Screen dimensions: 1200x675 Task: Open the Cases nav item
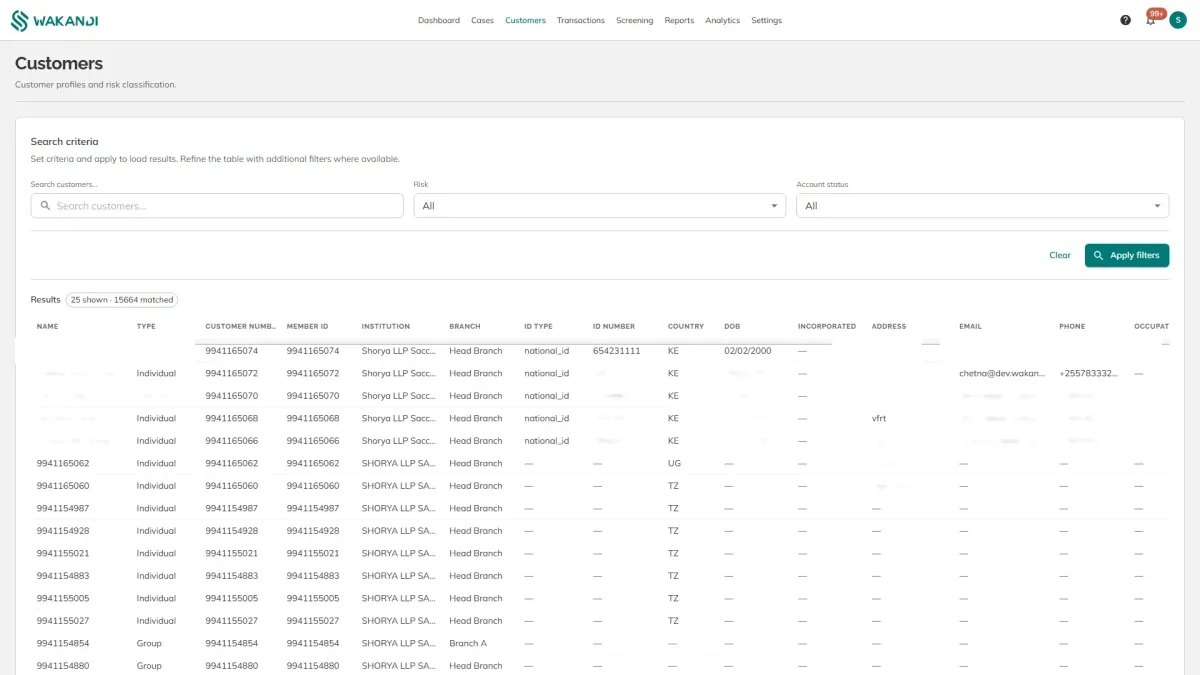[483, 20]
